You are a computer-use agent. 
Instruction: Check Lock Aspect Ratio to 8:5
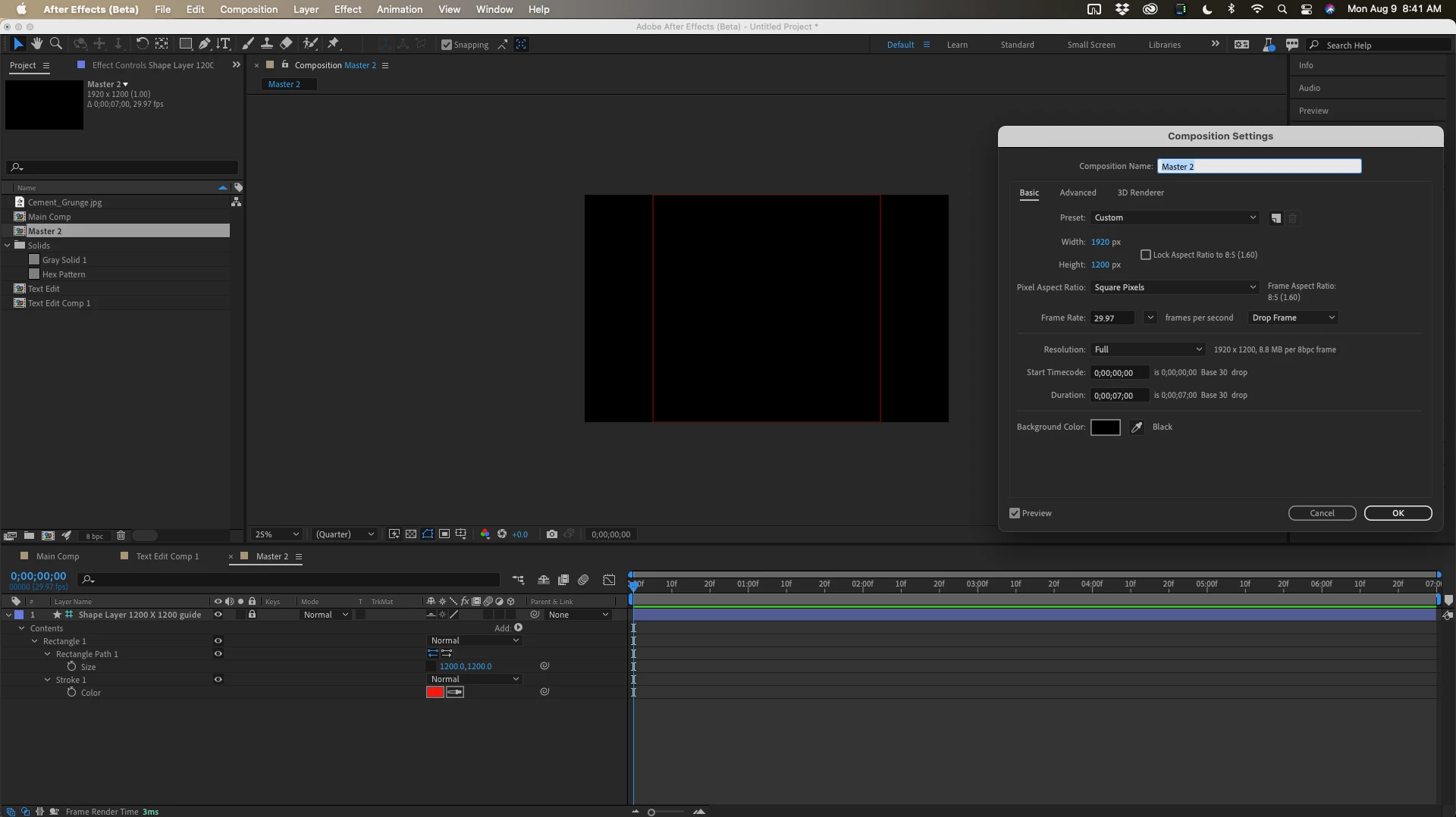(x=1146, y=255)
